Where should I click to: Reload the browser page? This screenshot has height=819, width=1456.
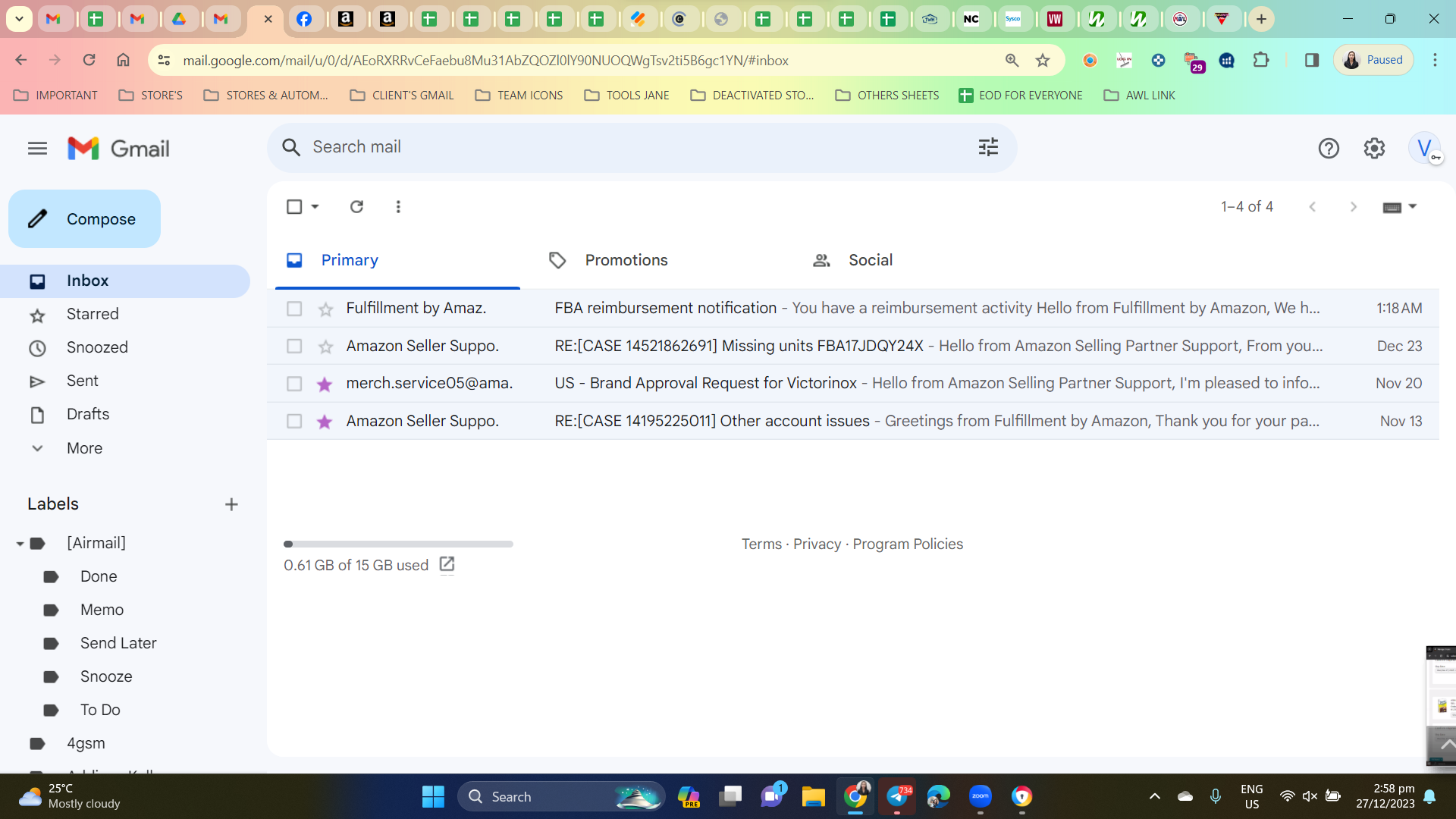[x=89, y=60]
